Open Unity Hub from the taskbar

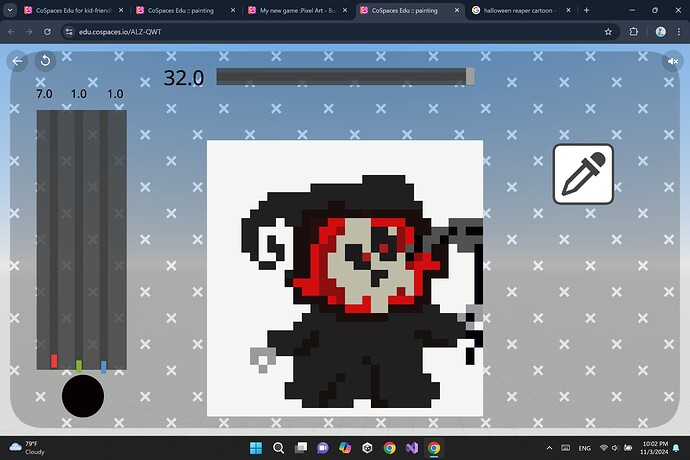pos(367,448)
